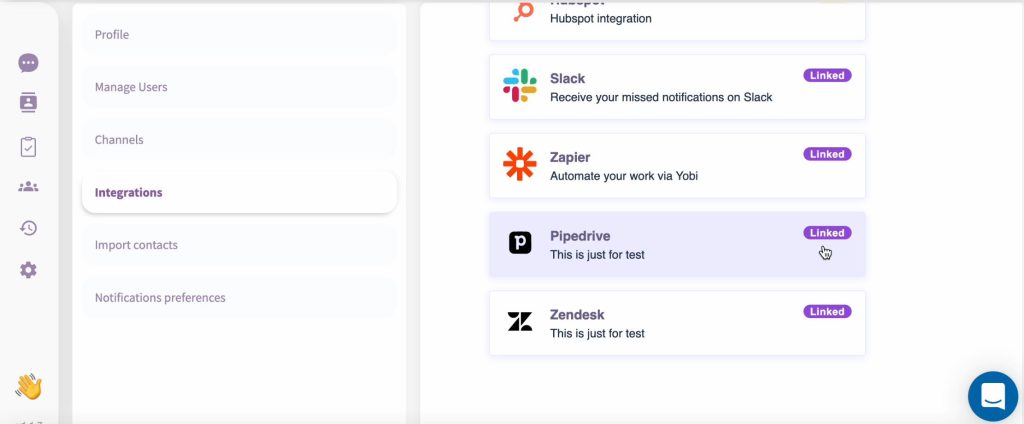Open Notifications preferences

coord(240,298)
